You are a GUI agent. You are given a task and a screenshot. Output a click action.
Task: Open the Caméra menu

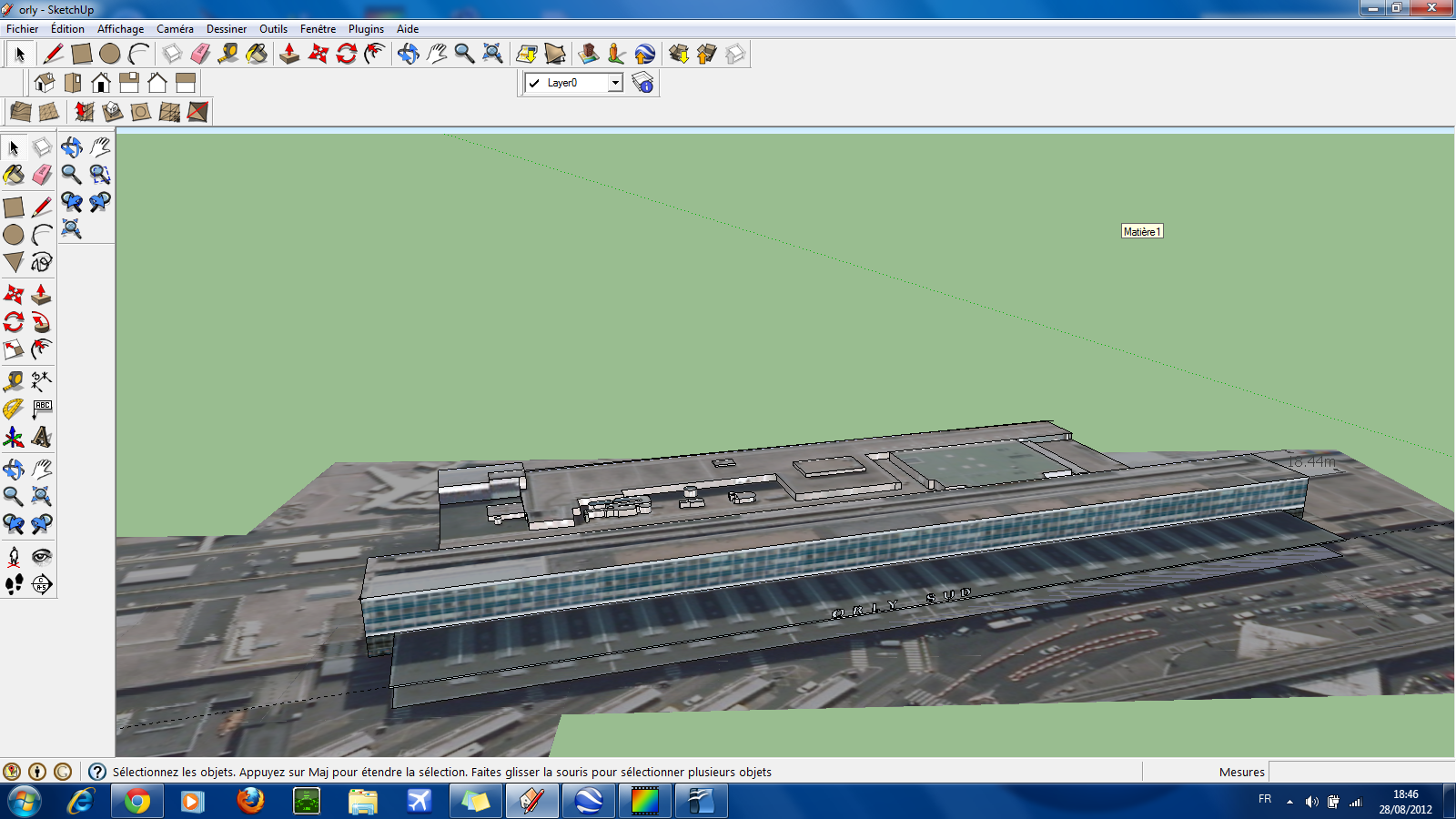[x=175, y=29]
